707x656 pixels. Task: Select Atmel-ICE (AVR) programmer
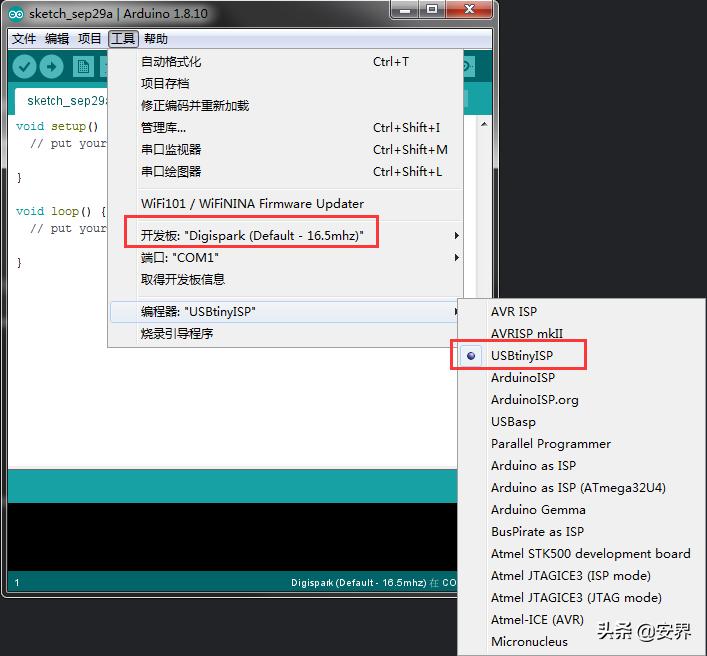click(x=581, y=620)
